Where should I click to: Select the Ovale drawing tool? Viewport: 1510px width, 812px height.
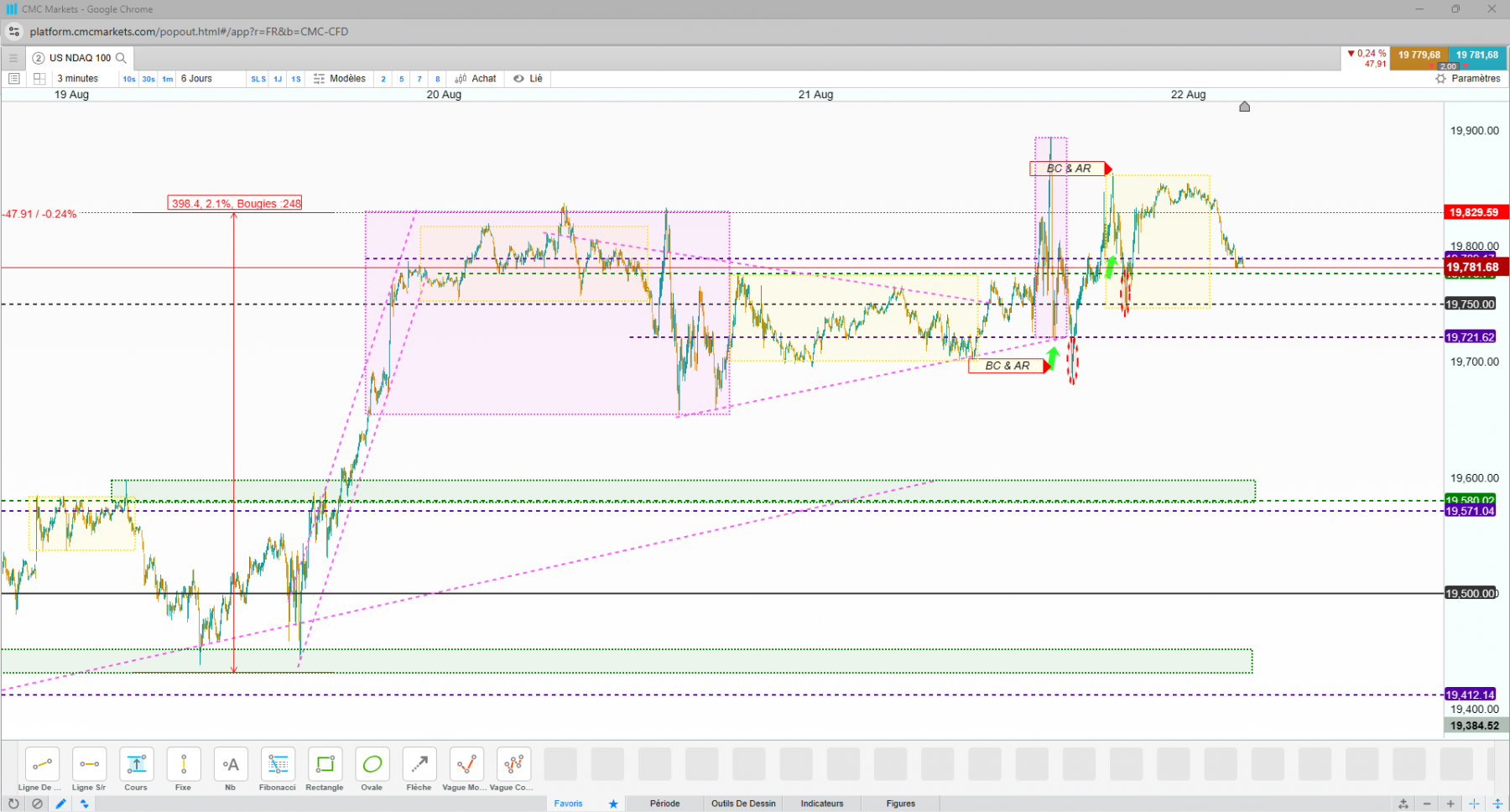[372, 764]
